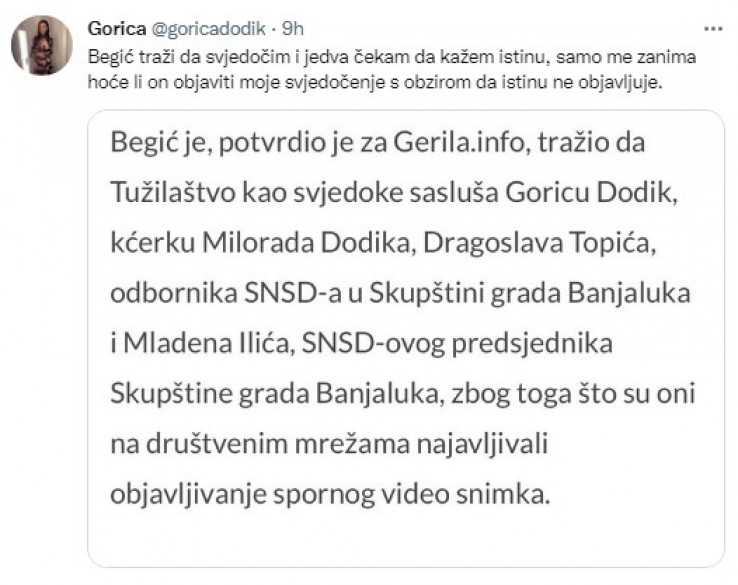Open the three-dot more options menu
The height and width of the screenshot is (585, 738).
point(713,29)
